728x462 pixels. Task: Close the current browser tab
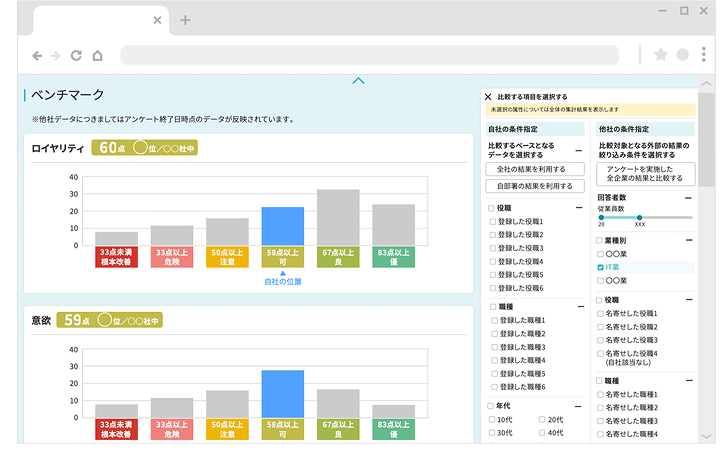(x=157, y=20)
